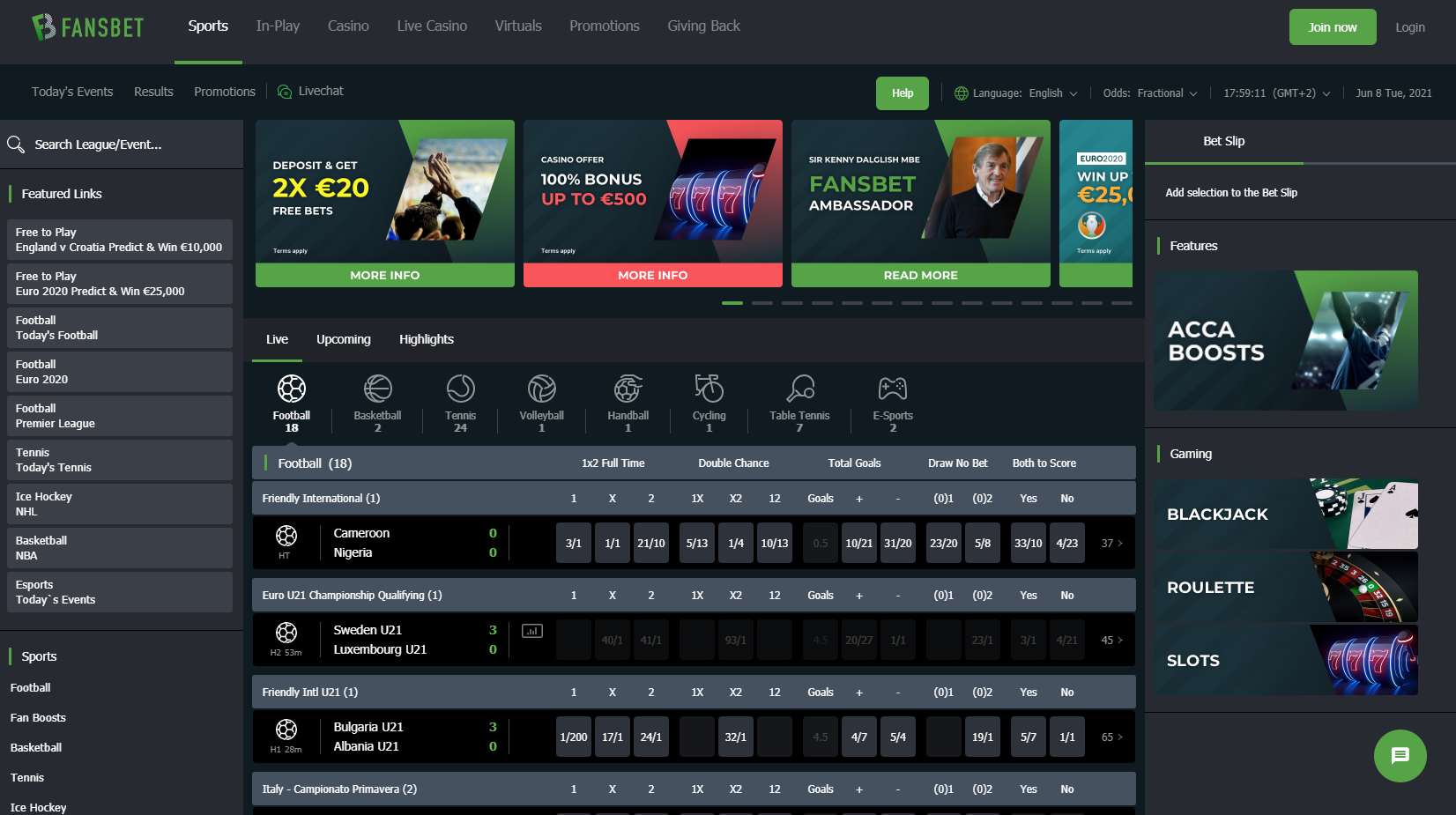
Task: Switch to the Upcoming tab
Action: point(344,339)
